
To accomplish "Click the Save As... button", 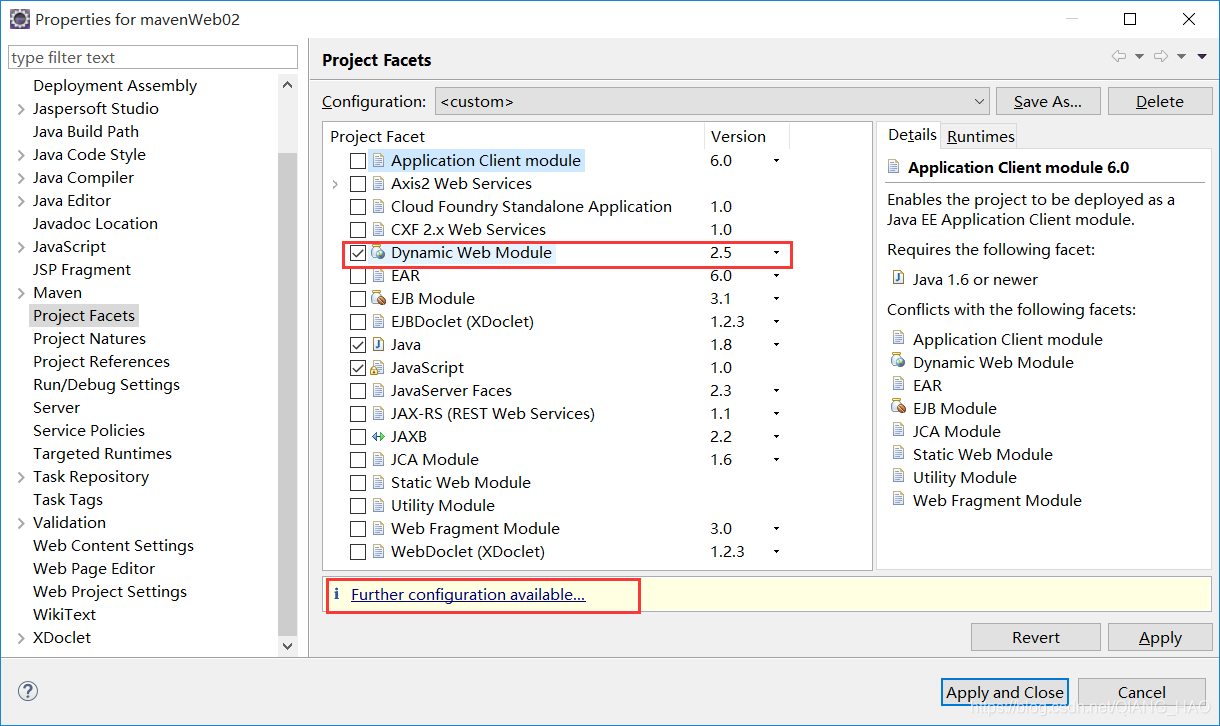I will point(1048,101).
